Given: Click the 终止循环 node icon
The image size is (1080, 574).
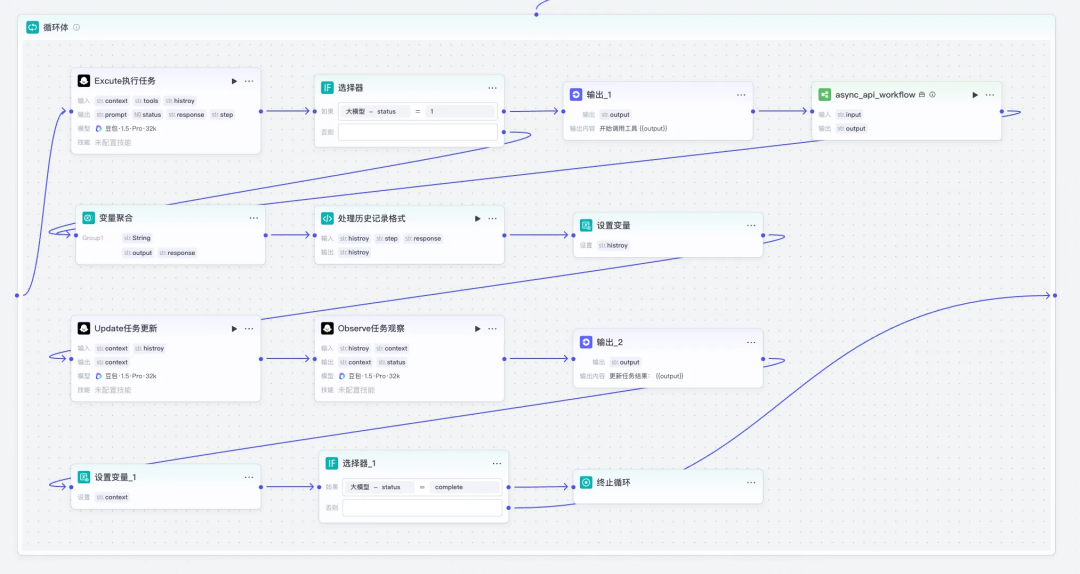Looking at the screenshot, I should pos(586,482).
